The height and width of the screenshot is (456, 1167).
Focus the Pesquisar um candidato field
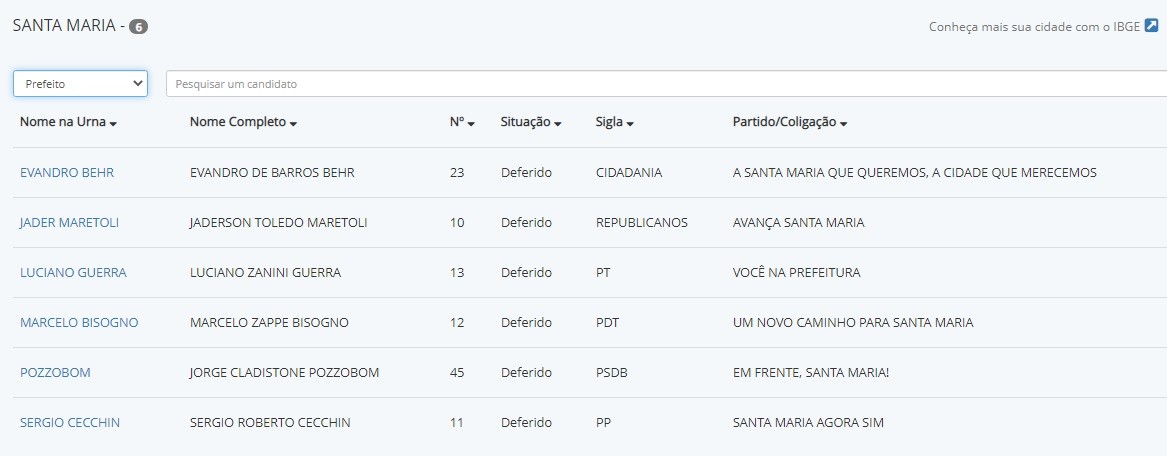[666, 84]
